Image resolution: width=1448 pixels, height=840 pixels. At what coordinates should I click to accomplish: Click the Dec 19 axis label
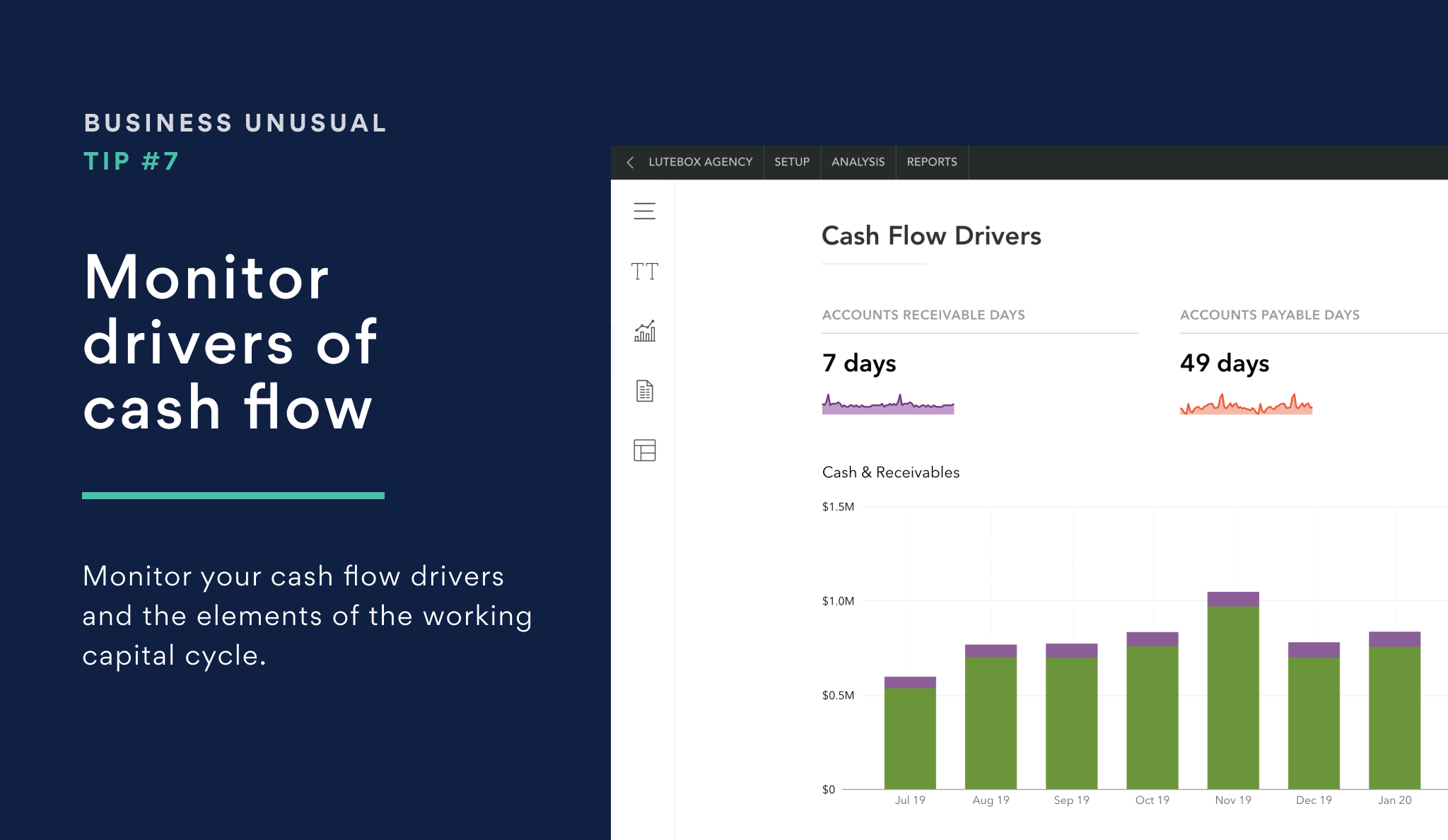coord(1314,800)
